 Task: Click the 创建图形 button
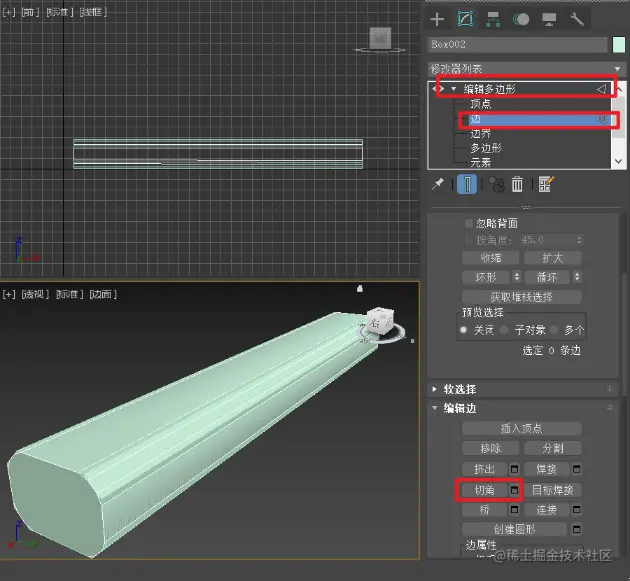pyautogui.click(x=515, y=529)
